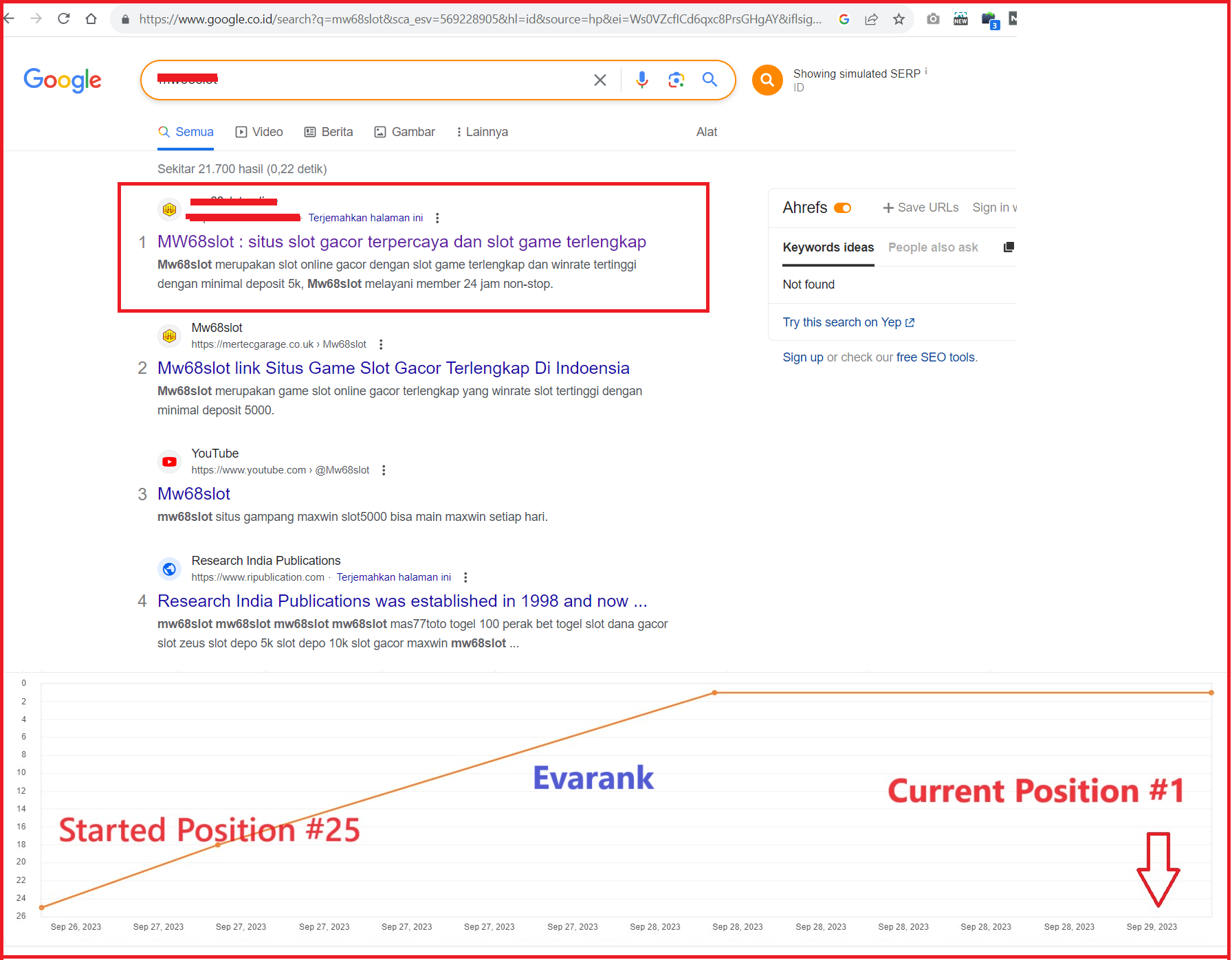Open the three-dot menu for result 1

pos(437,218)
